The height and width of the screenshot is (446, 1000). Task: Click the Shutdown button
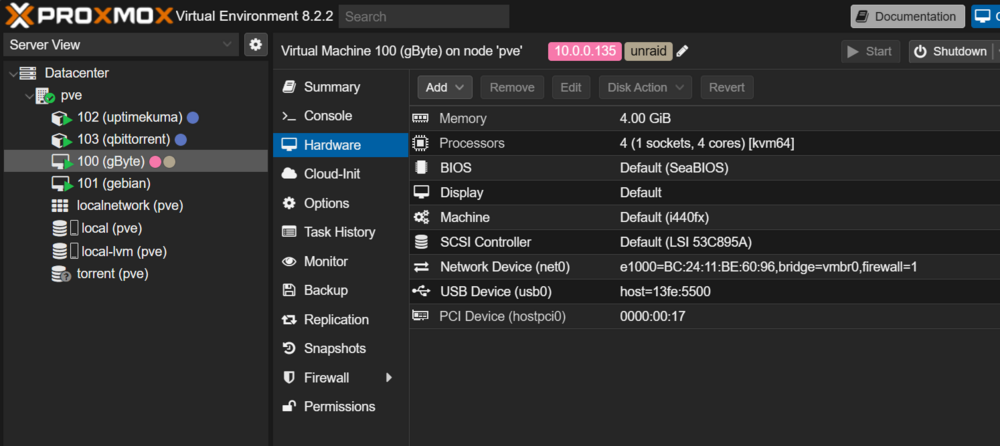(950, 52)
